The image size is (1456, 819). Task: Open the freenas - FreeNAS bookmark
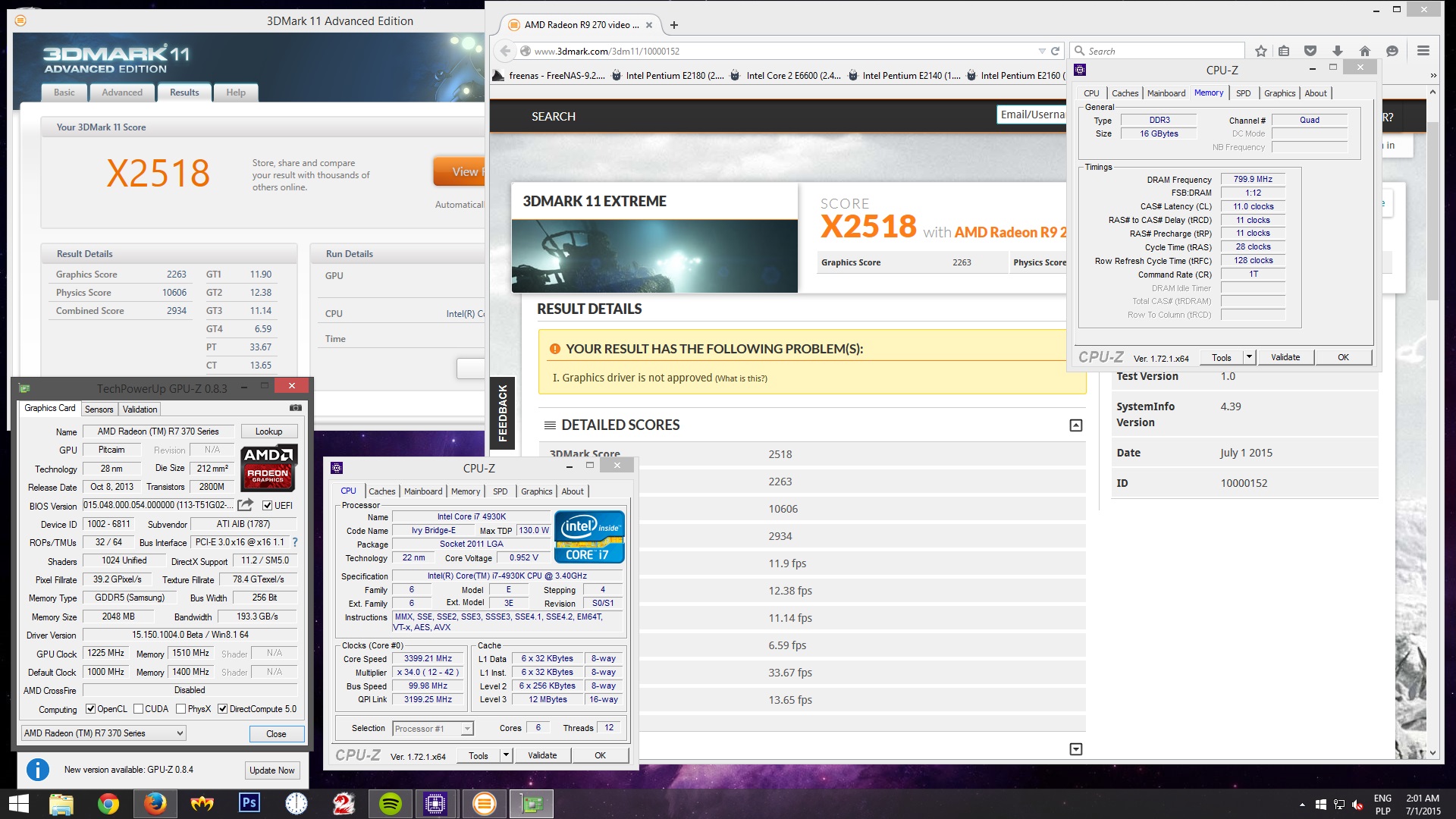point(550,75)
